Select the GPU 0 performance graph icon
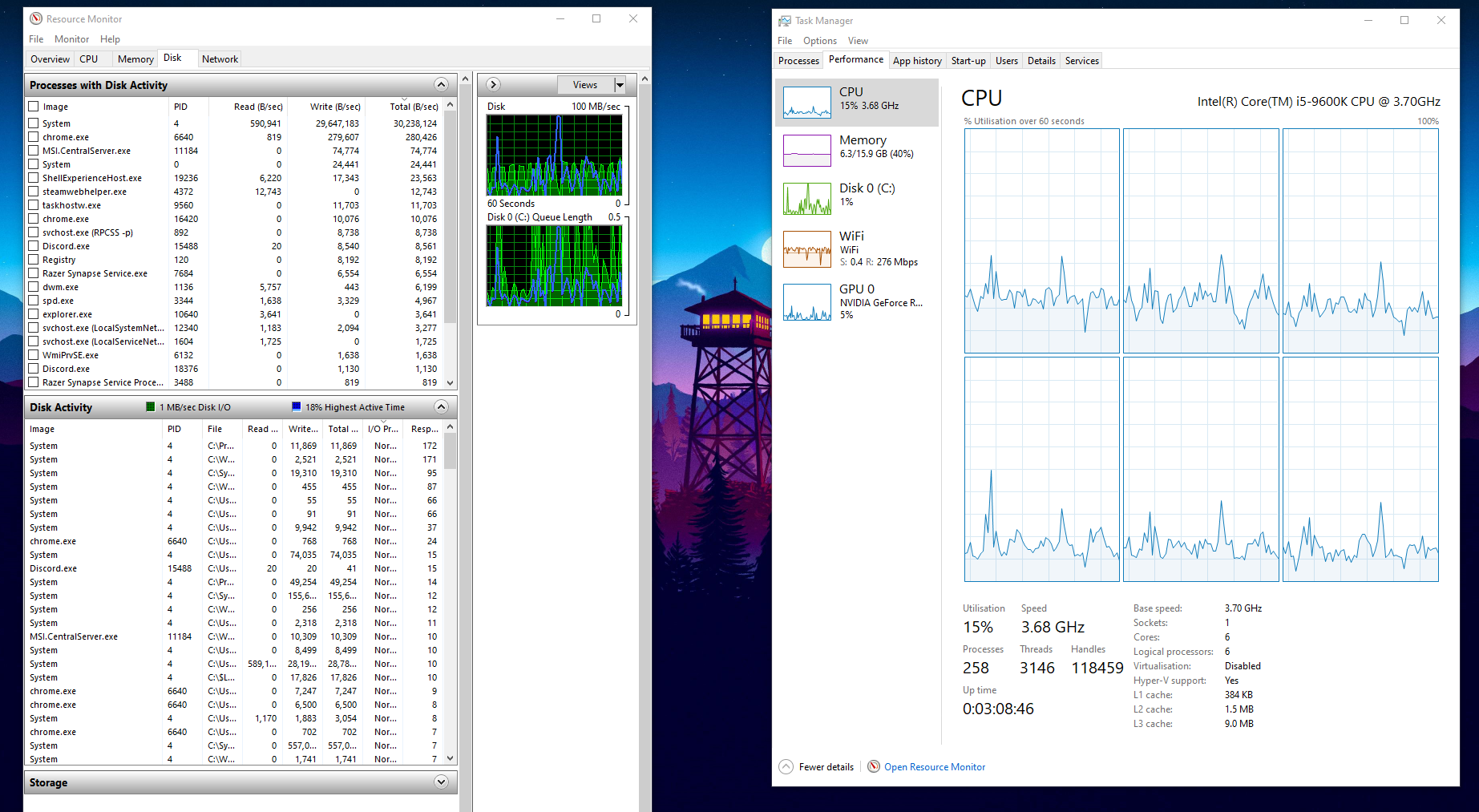Viewport: 1479px width, 812px height. 807,302
